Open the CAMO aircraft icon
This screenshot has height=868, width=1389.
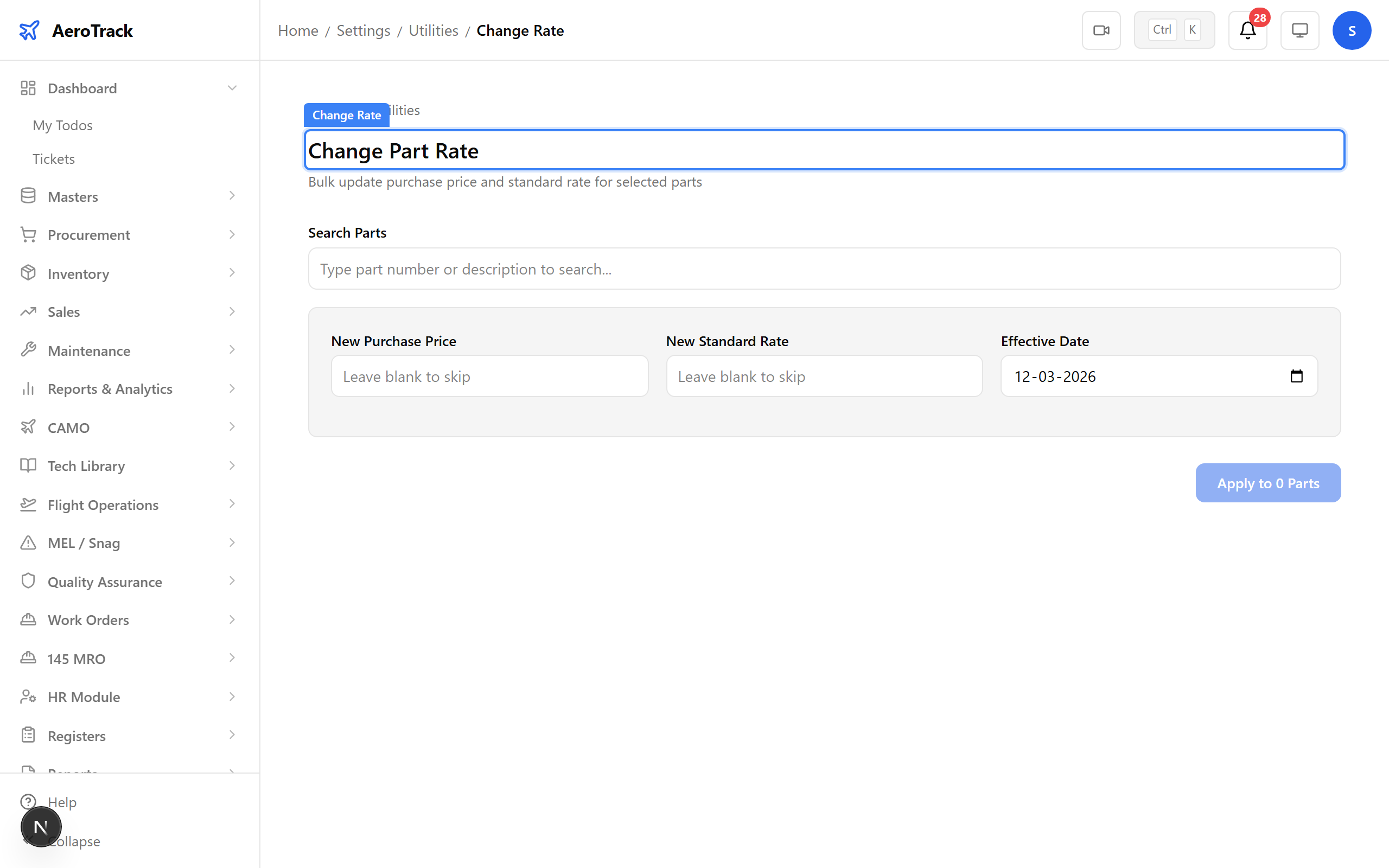(28, 427)
